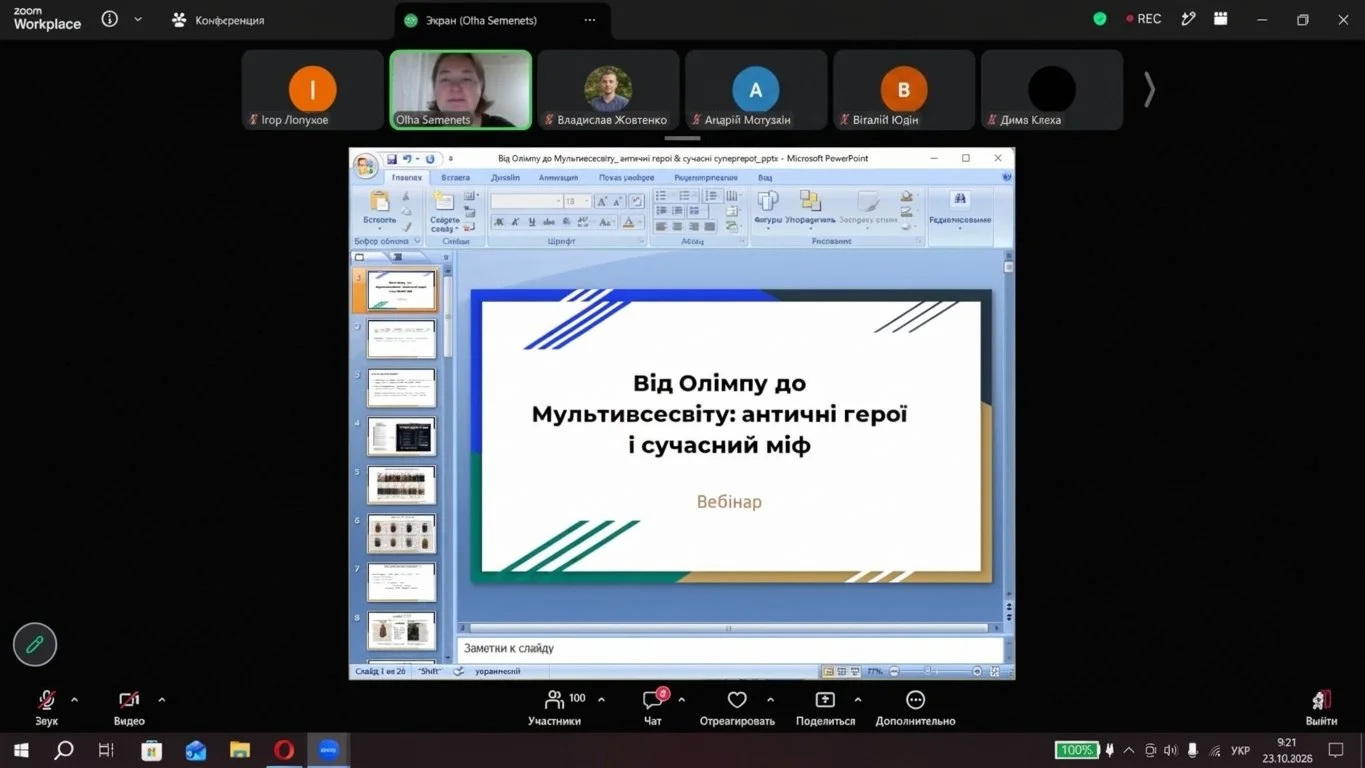The height and width of the screenshot is (768, 1365).
Task: Click the green encryption shield icon
Action: tap(1100, 19)
